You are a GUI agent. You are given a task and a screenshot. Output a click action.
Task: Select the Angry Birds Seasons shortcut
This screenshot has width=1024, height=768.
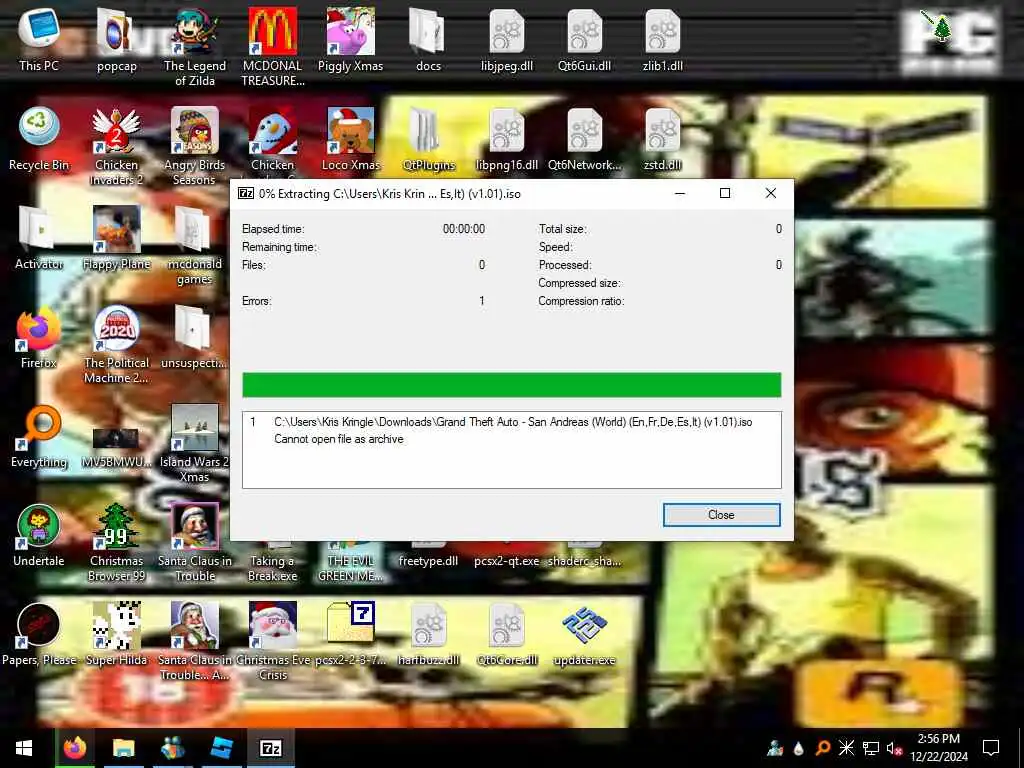[195, 146]
